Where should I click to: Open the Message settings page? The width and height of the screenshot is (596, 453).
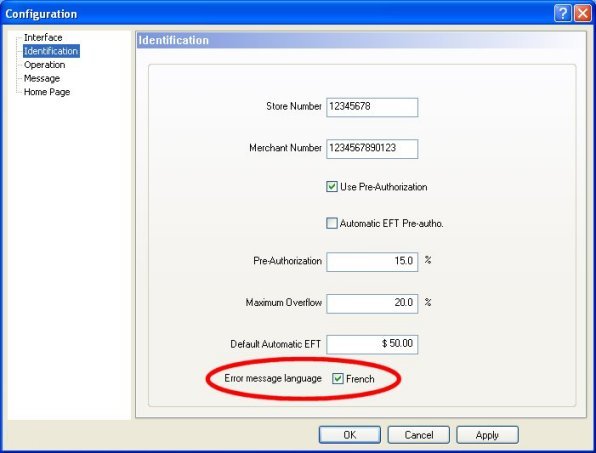coord(42,78)
